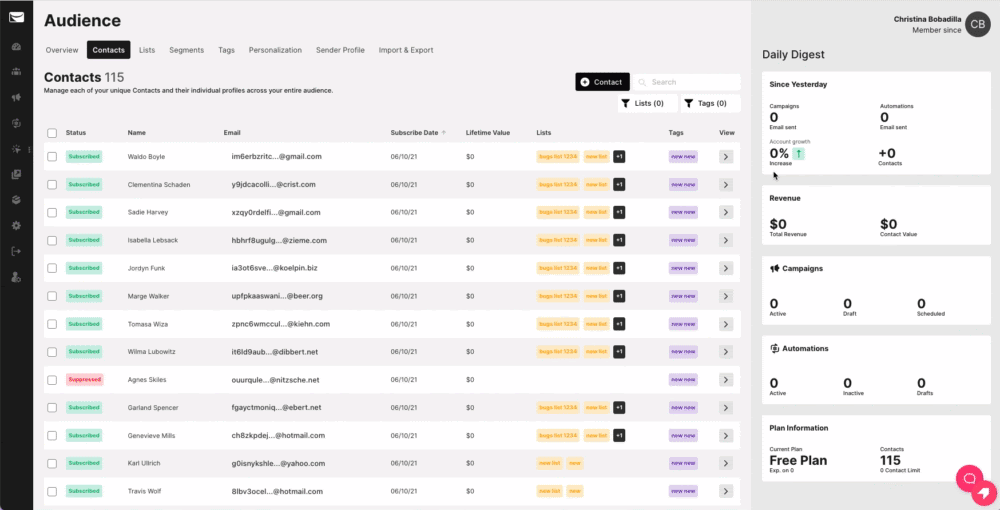Viewport: 1000px width, 510px height.
Task: Check the box for Waldo Boyle
Action: [52, 156]
